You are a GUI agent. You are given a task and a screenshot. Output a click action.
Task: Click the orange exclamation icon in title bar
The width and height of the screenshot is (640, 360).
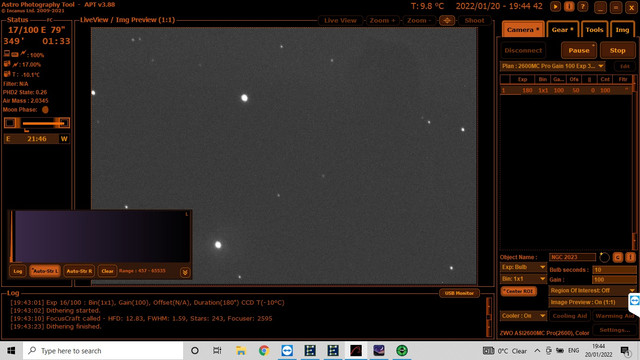click(569, 7)
